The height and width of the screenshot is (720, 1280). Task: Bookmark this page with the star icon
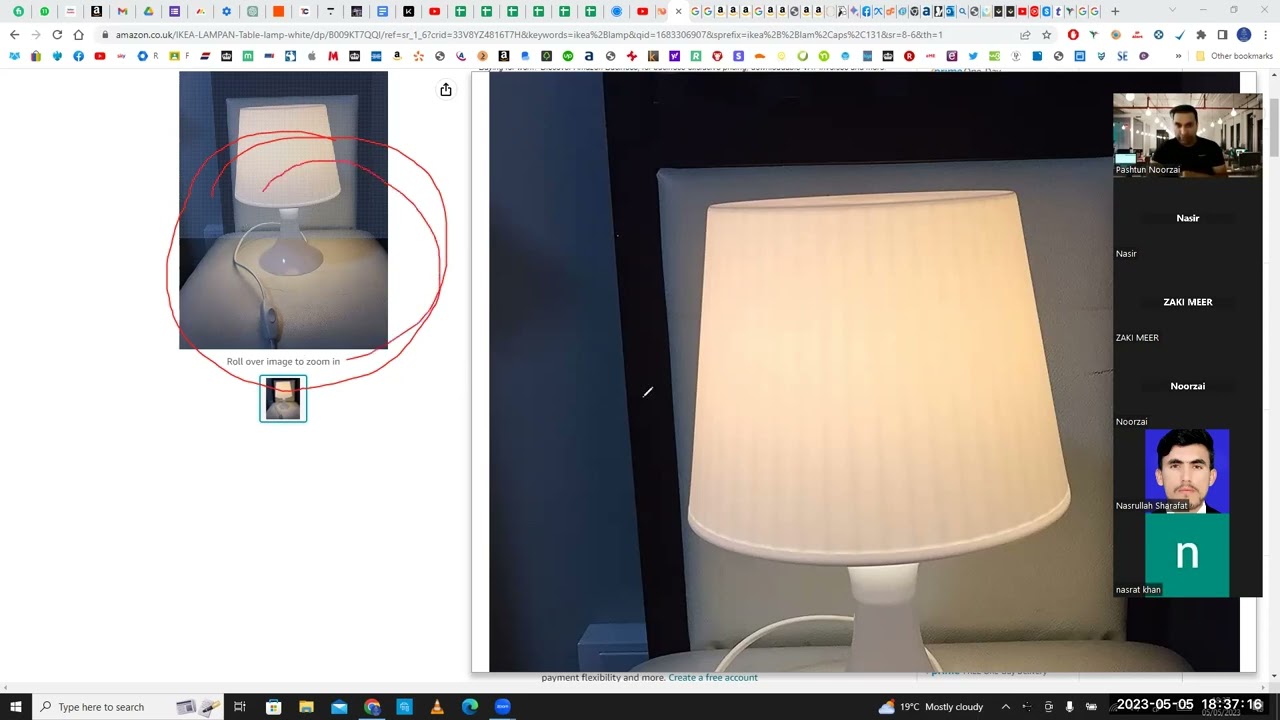(1047, 34)
